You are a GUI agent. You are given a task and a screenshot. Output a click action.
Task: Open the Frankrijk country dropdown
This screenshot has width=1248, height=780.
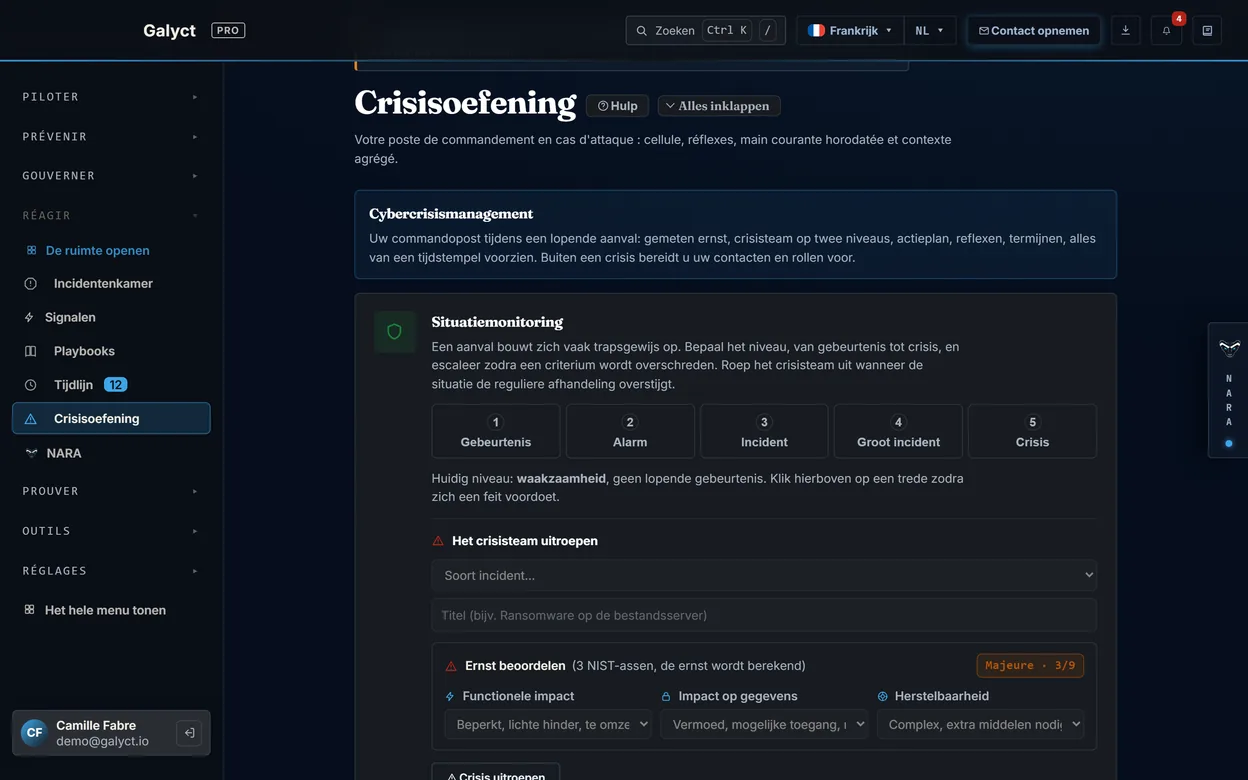(850, 31)
